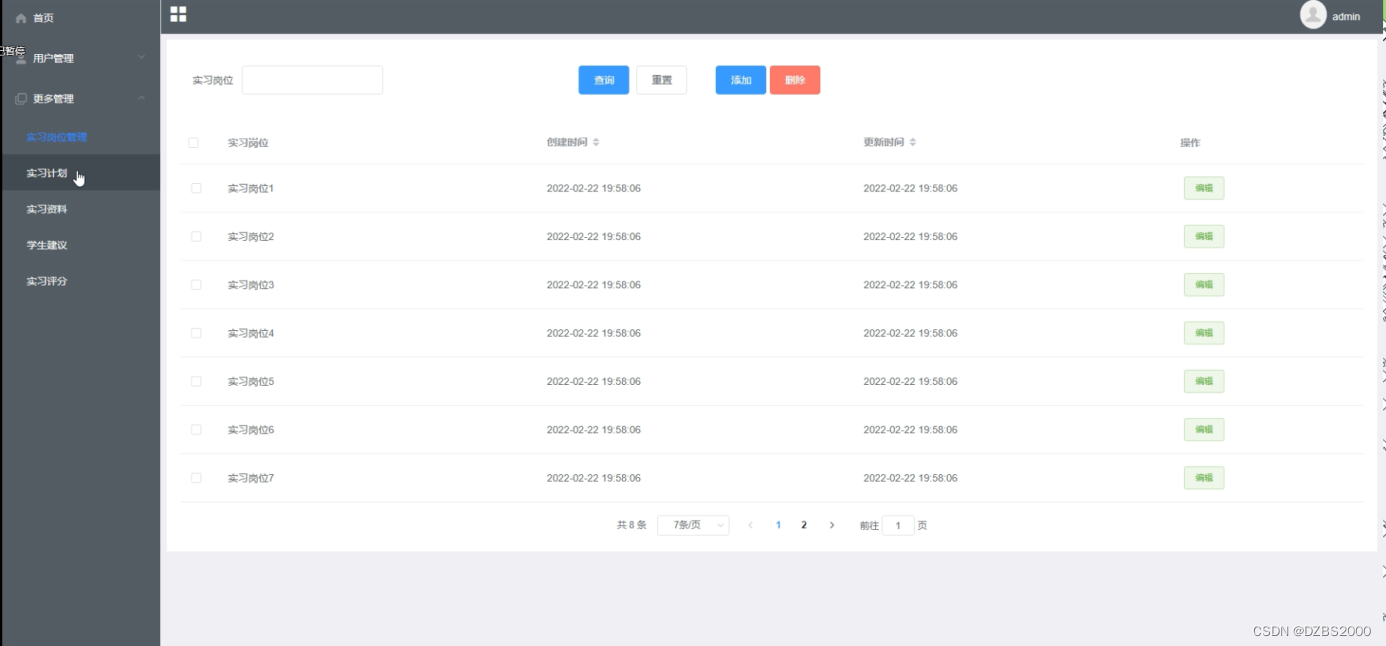
Task: Edit the 实习岗位7 row
Action: (1204, 478)
